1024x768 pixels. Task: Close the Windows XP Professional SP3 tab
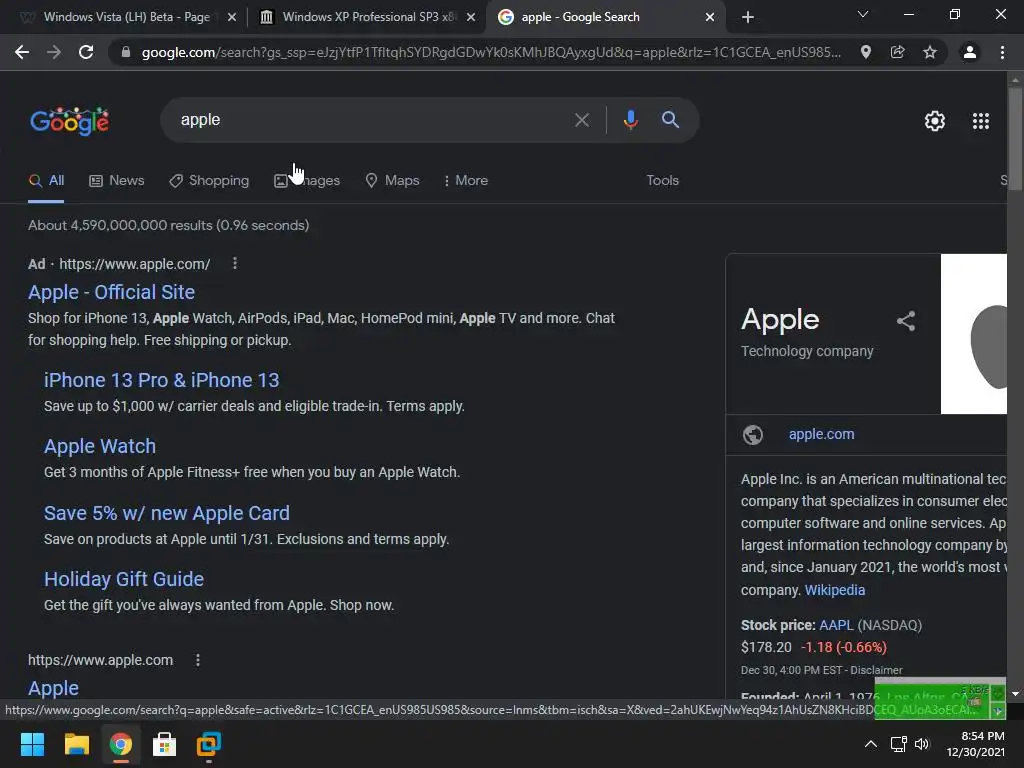click(471, 17)
